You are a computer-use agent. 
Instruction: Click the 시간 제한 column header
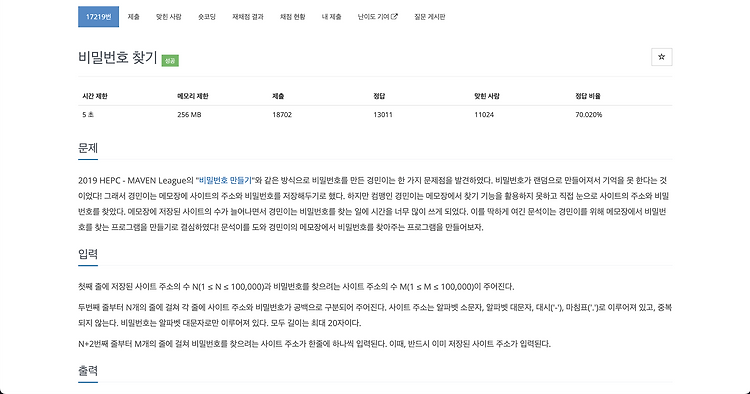coord(95,96)
